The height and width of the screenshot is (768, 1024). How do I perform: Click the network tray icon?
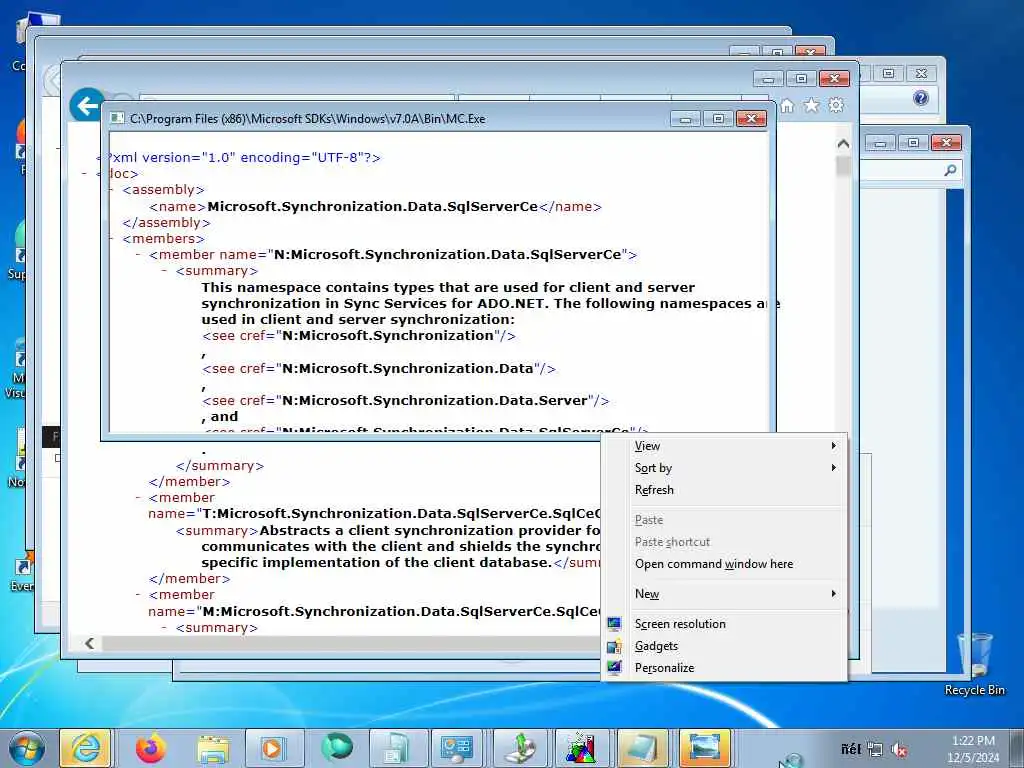coord(874,750)
